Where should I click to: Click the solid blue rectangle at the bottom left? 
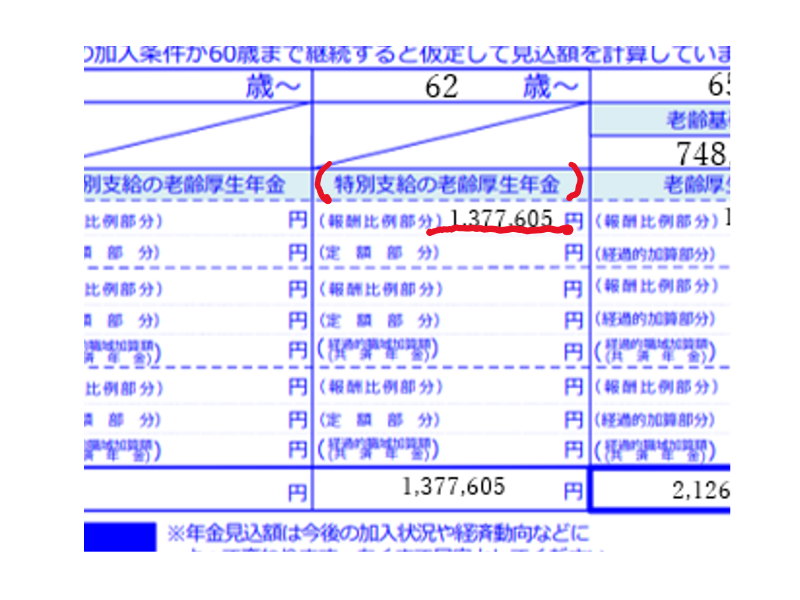[x=119, y=535]
